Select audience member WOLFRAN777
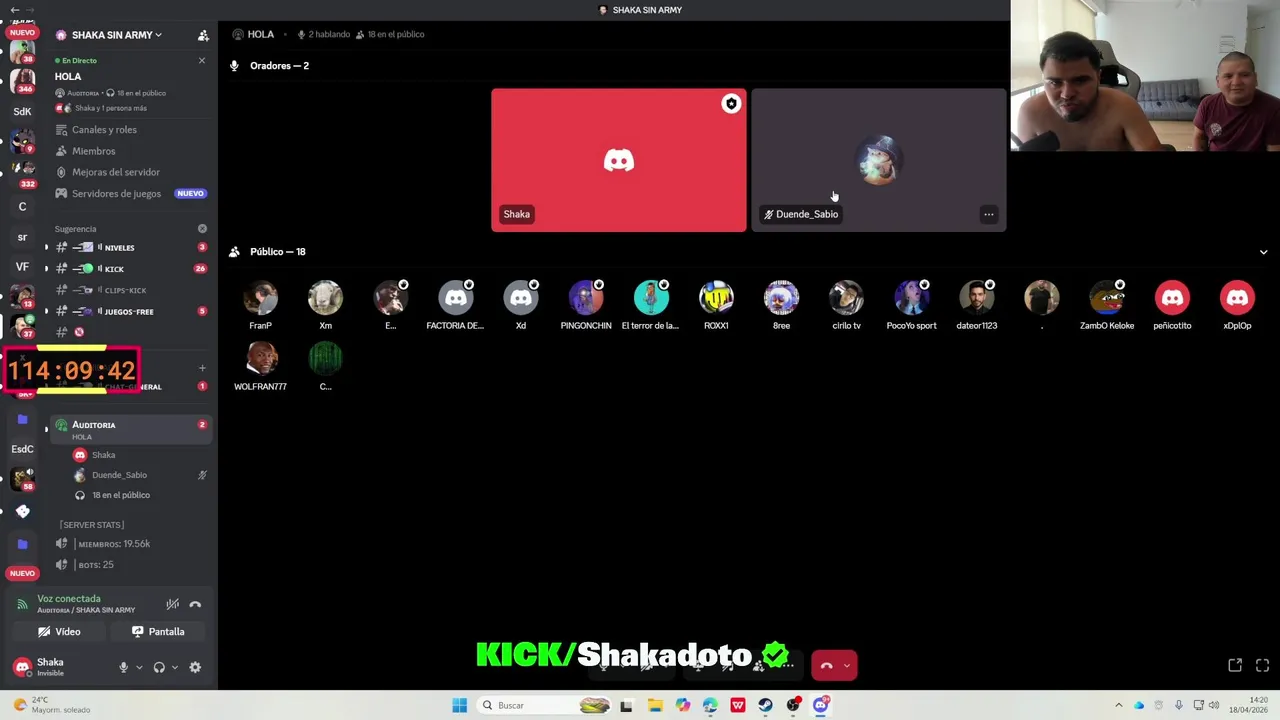Viewport: 1280px width, 720px height. point(260,366)
